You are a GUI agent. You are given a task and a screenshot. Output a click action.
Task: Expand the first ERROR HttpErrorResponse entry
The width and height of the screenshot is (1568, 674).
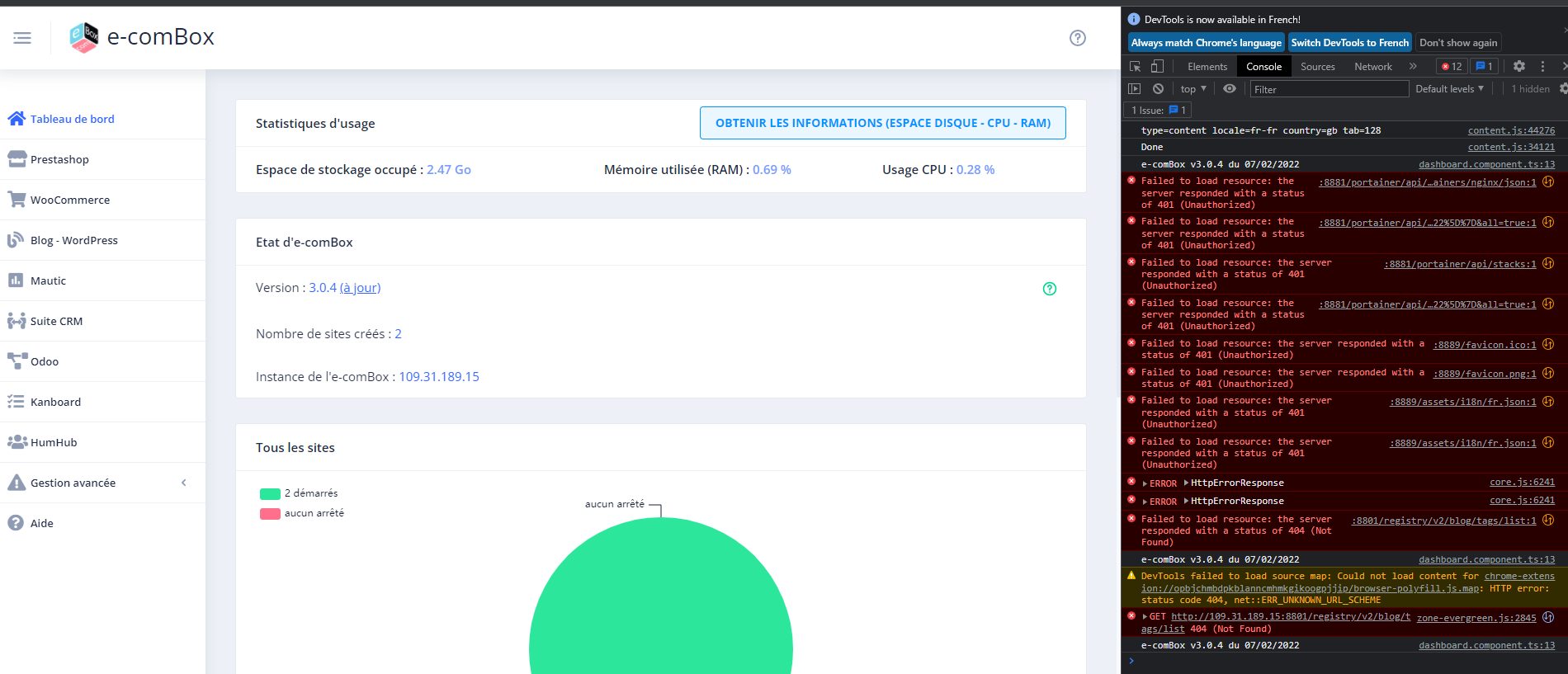tap(1145, 484)
